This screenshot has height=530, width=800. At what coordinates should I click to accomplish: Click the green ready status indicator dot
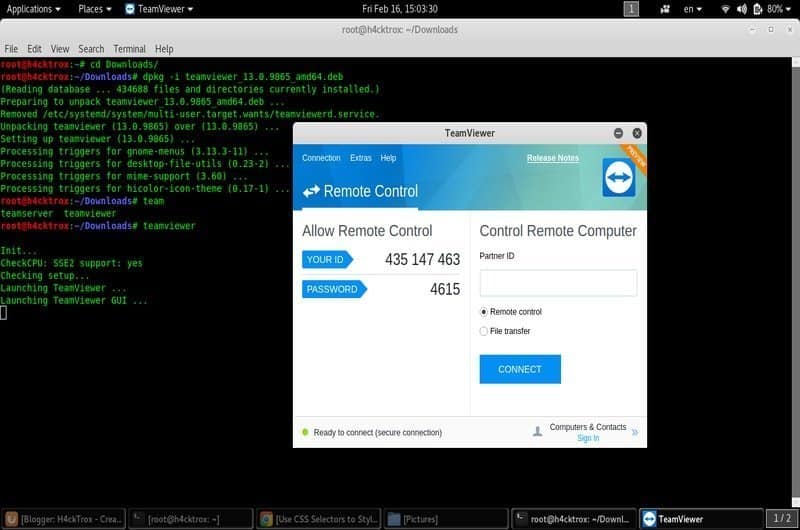[305, 432]
